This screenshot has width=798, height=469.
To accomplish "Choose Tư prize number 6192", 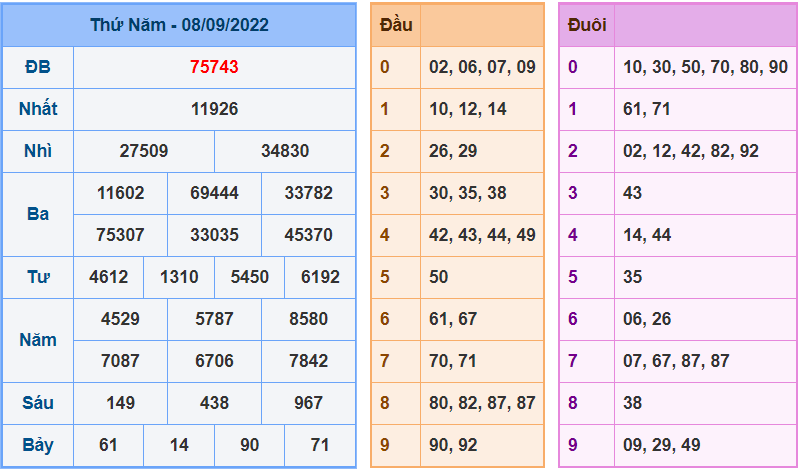I will point(320,277).
